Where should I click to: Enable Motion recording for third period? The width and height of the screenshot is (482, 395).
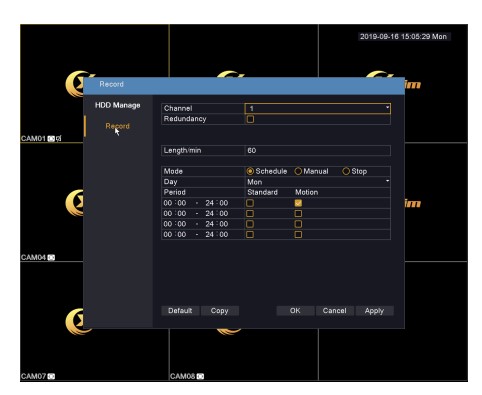(x=298, y=224)
